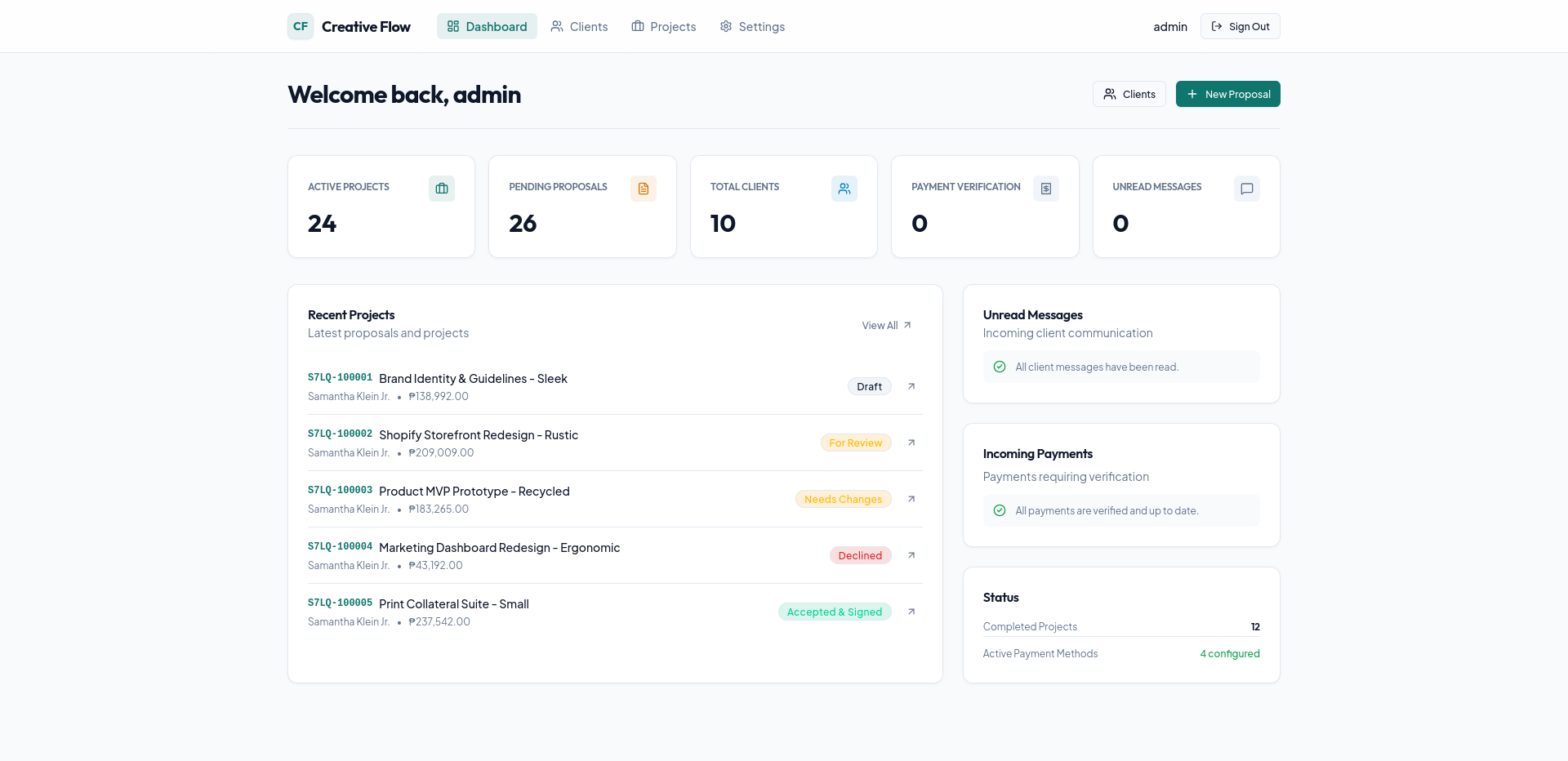The image size is (1568, 761).
Task: Sign out of the admin account
Action: [x=1240, y=26]
